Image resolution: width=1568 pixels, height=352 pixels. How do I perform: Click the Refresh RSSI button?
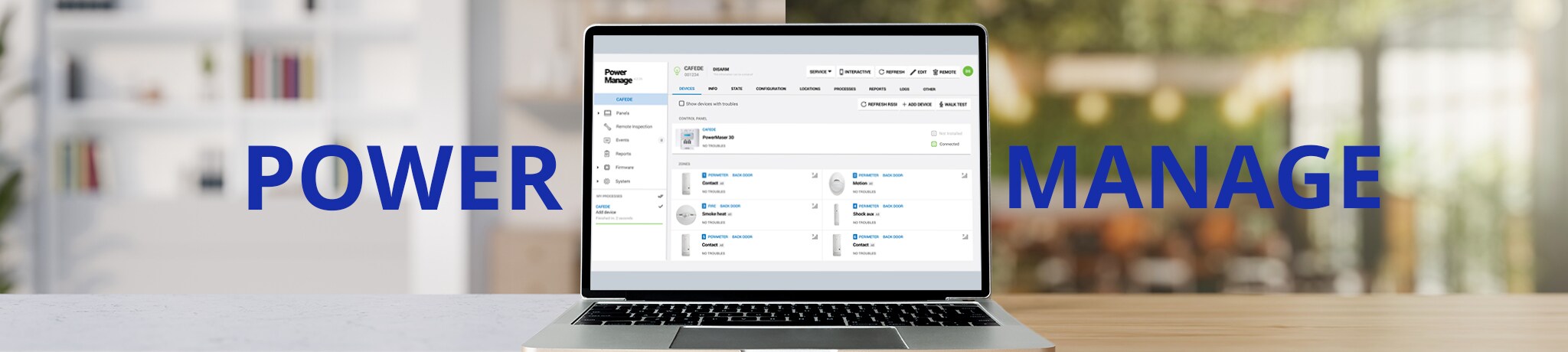point(879,104)
